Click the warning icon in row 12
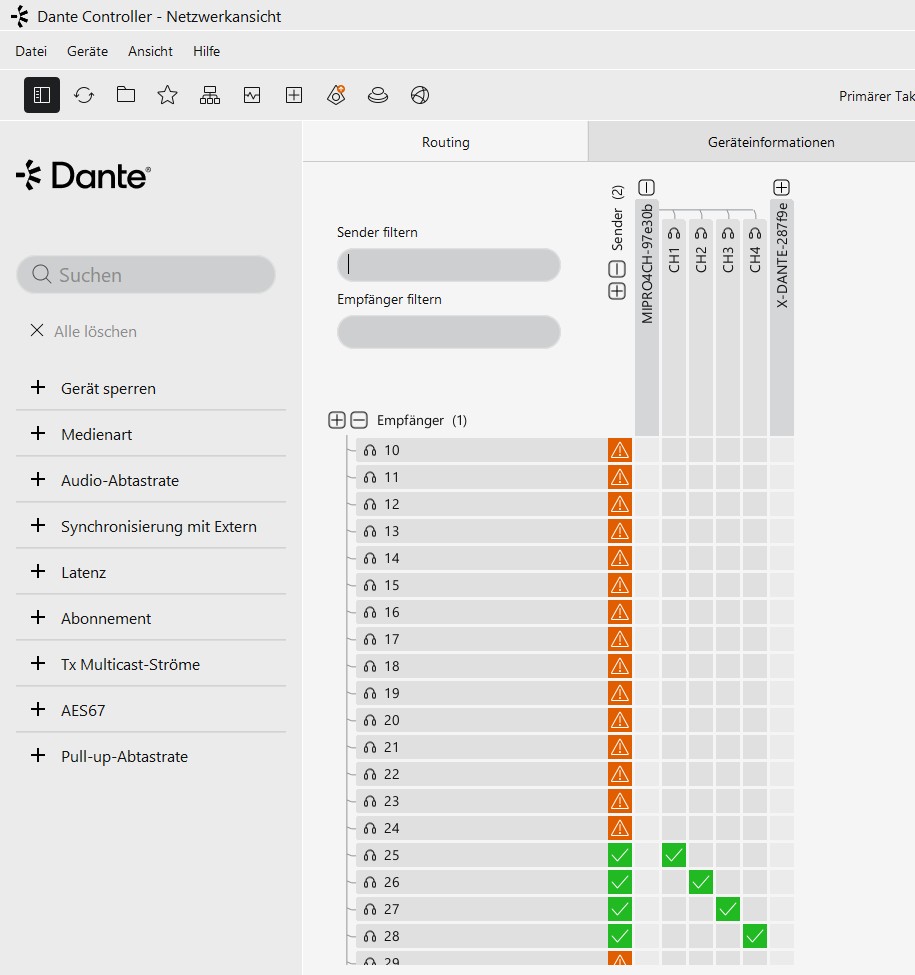Screen dimensions: 915x975 620,504
